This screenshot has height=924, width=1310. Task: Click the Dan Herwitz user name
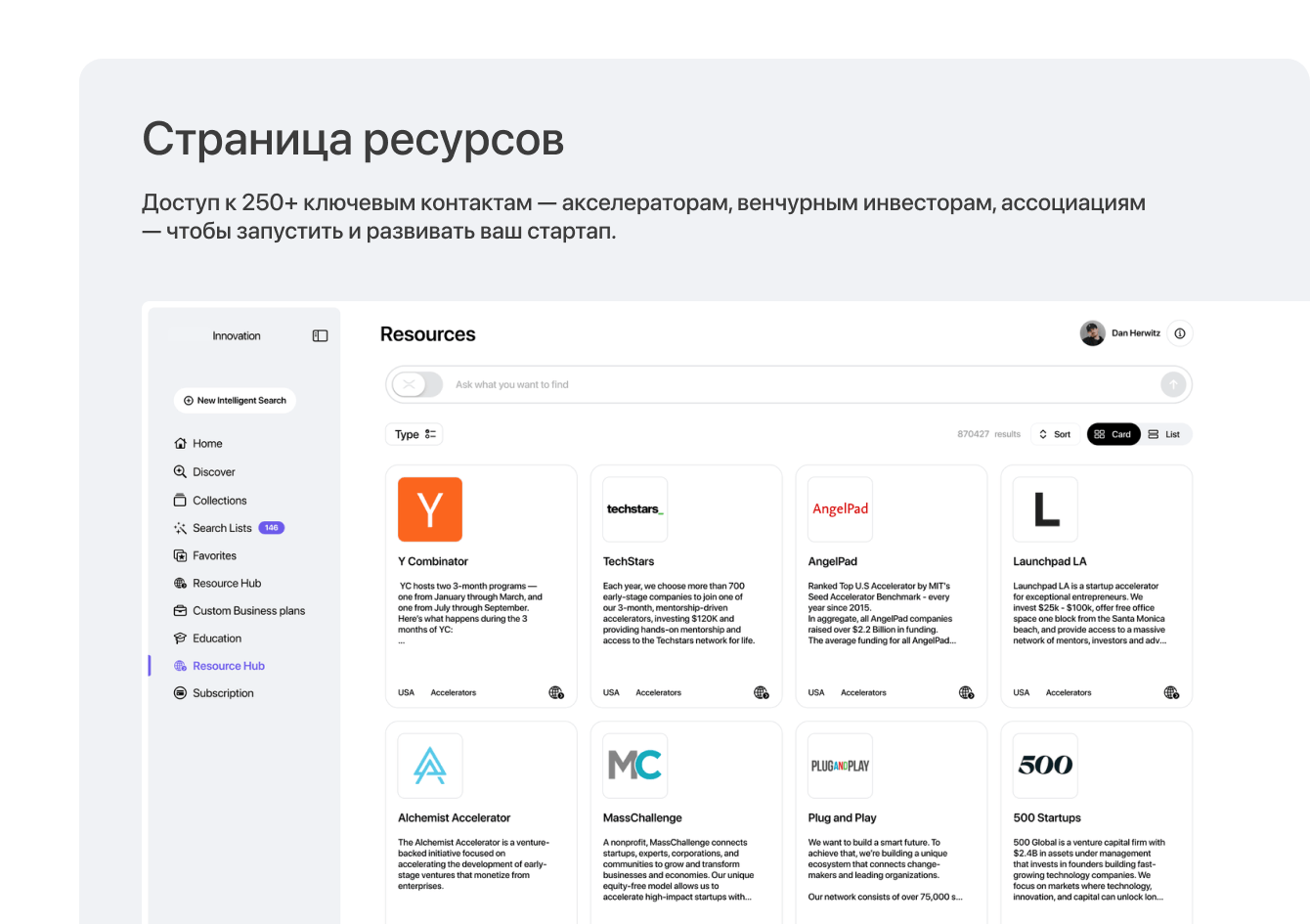tap(1136, 333)
